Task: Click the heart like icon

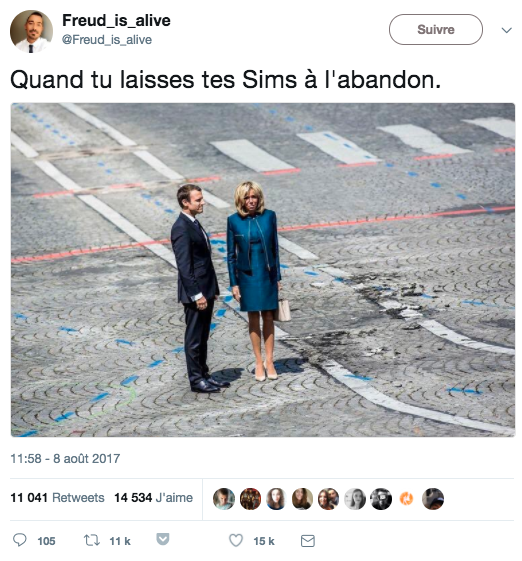Action: point(236,540)
